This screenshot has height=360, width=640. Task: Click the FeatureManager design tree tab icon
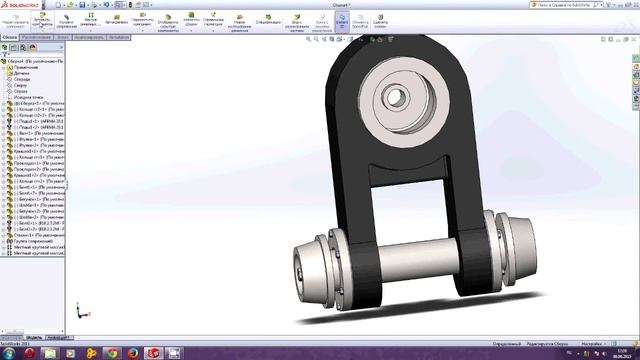pyautogui.click(x=4, y=47)
